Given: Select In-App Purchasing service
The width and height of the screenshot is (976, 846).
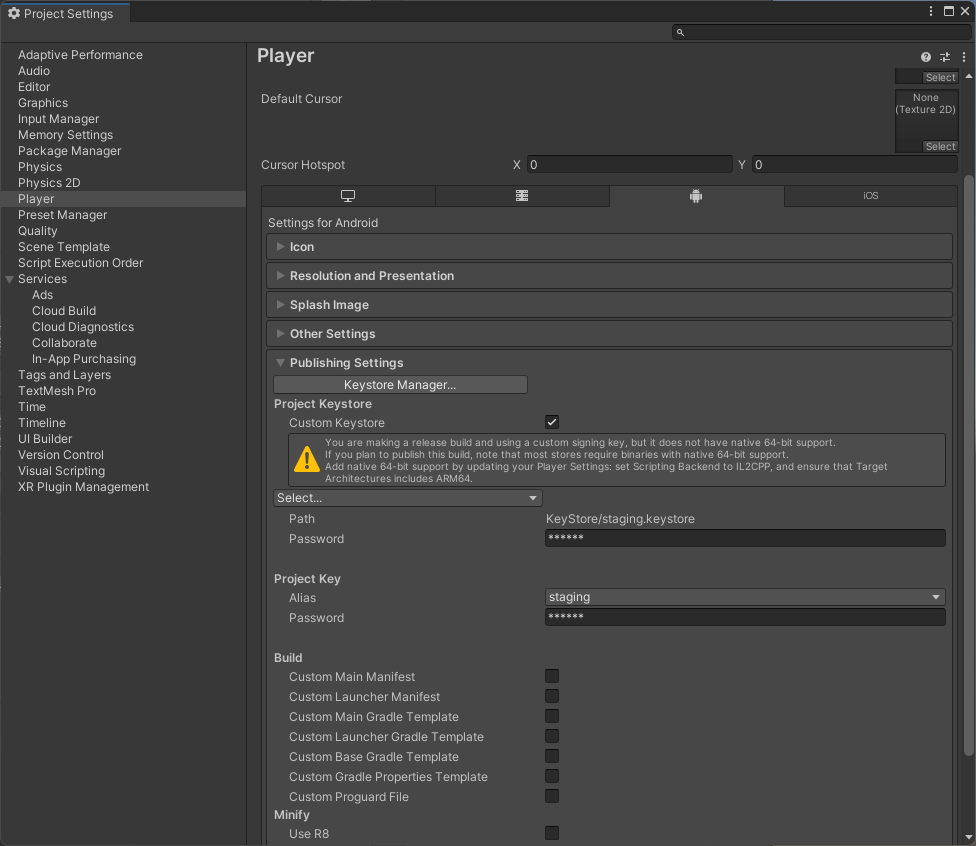Looking at the screenshot, I should coord(84,359).
